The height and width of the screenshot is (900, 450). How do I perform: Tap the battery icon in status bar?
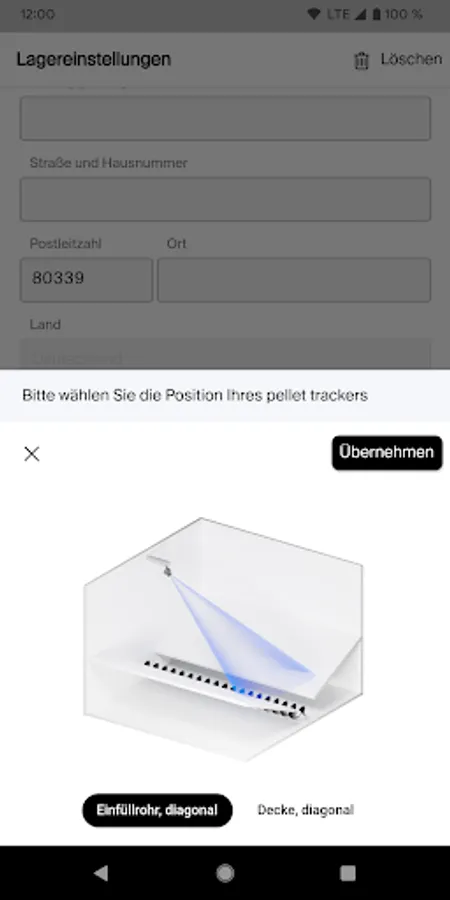(376, 14)
